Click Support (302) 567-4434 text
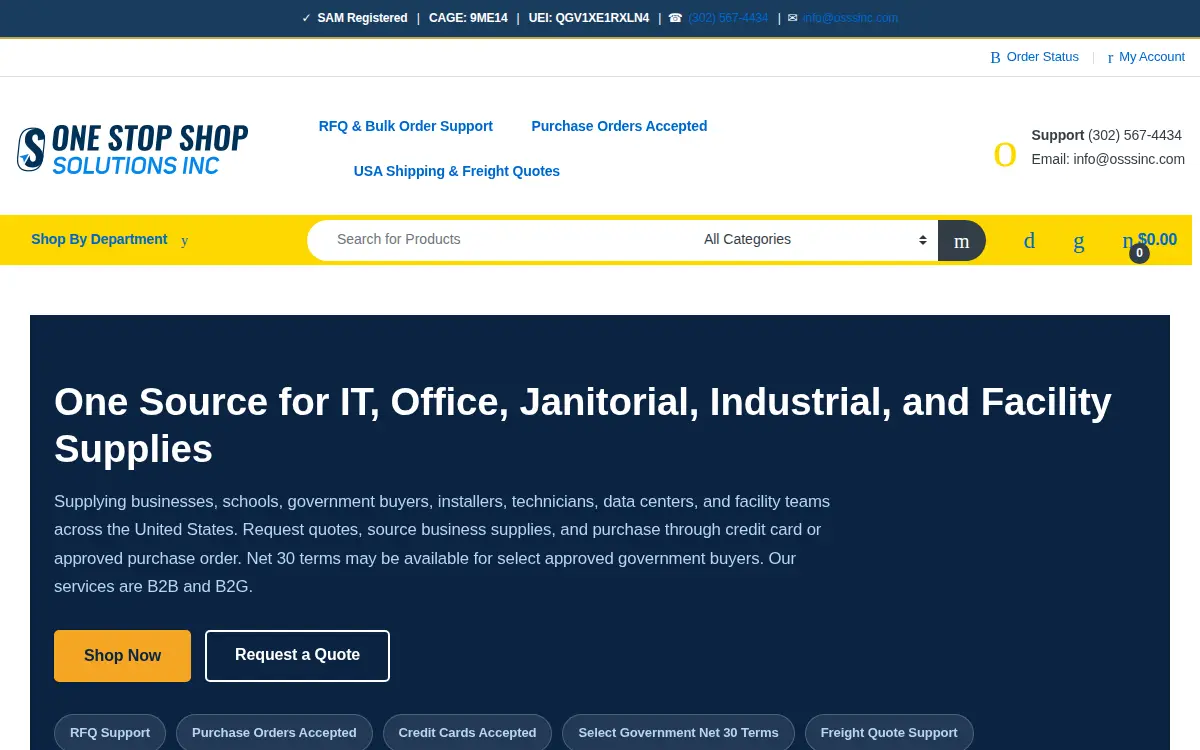Viewport: 1200px width, 750px height. coord(1107,135)
